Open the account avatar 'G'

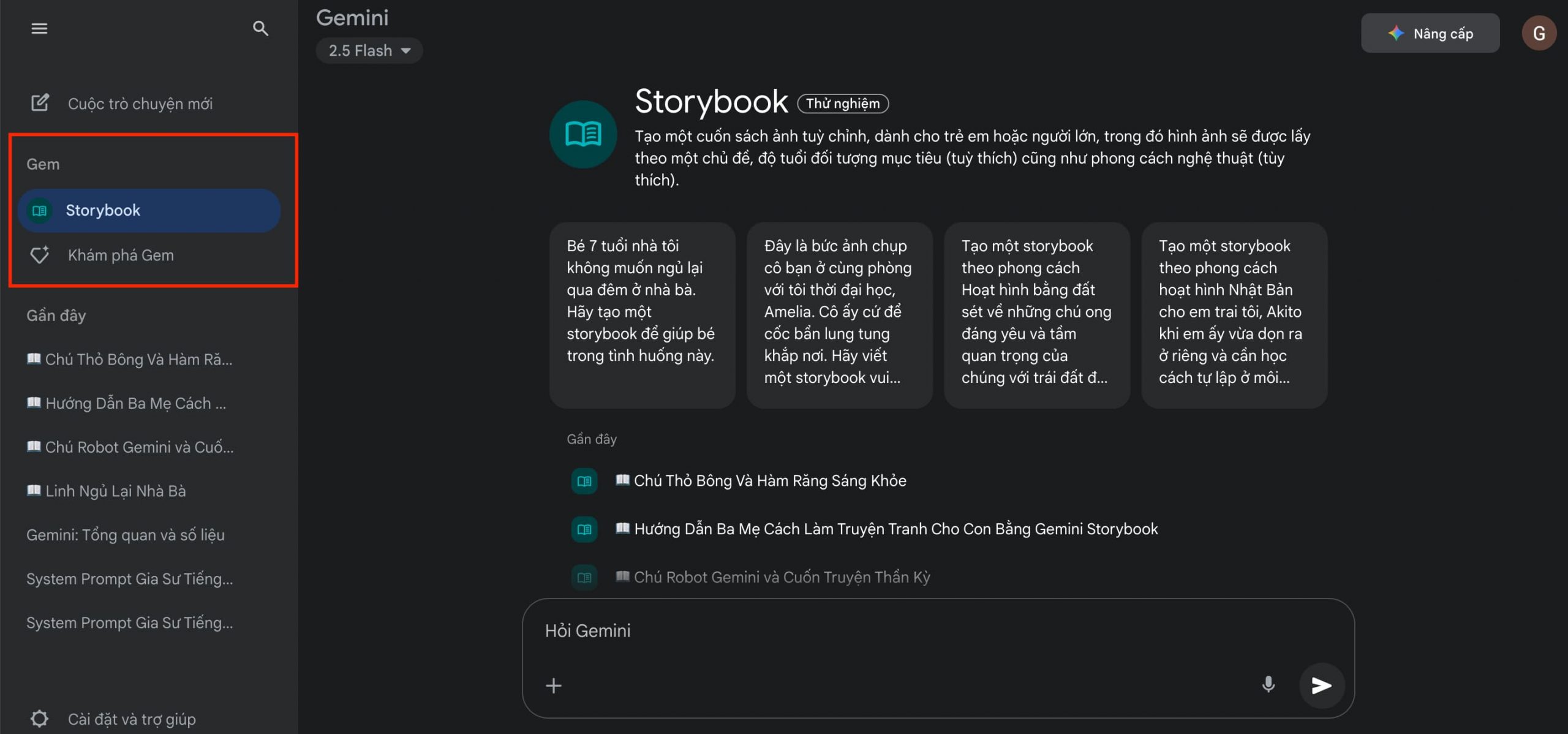(1539, 33)
